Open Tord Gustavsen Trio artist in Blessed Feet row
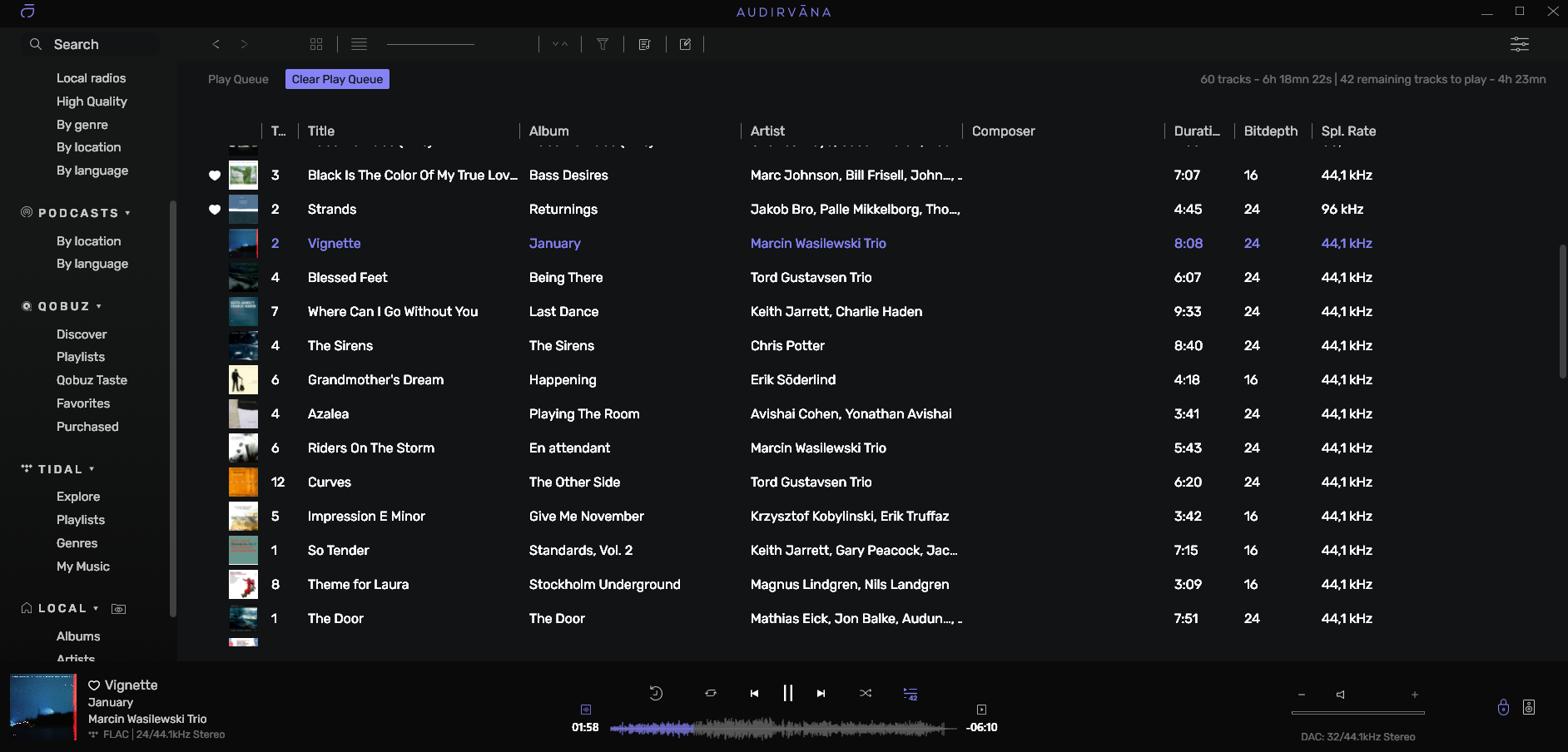Viewport: 1568px width, 752px height. (x=811, y=278)
